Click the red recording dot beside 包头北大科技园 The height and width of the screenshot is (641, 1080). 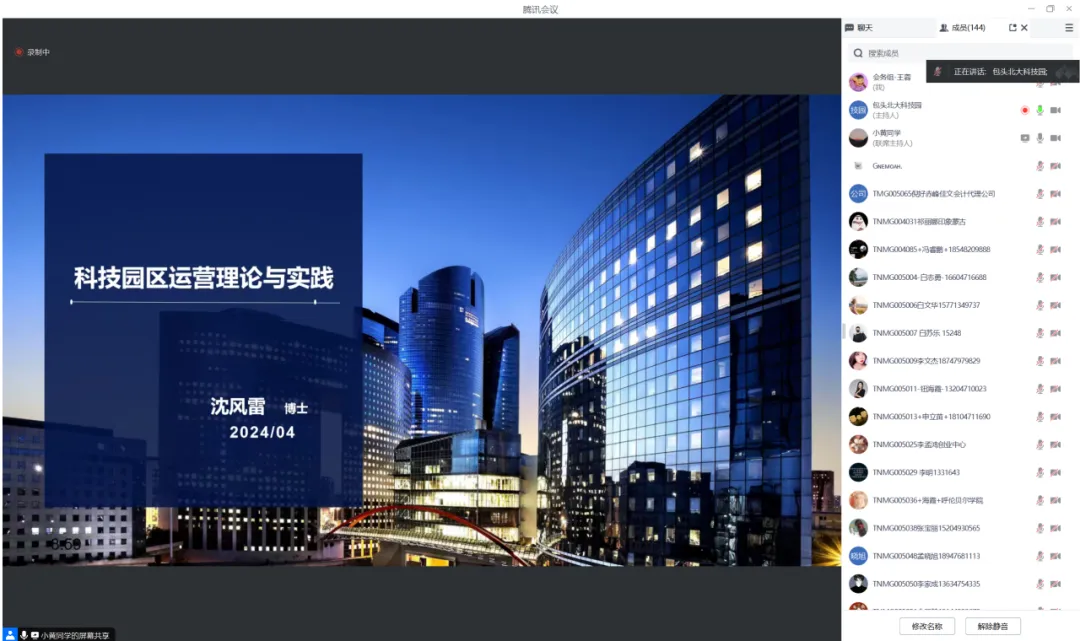(x=1025, y=110)
